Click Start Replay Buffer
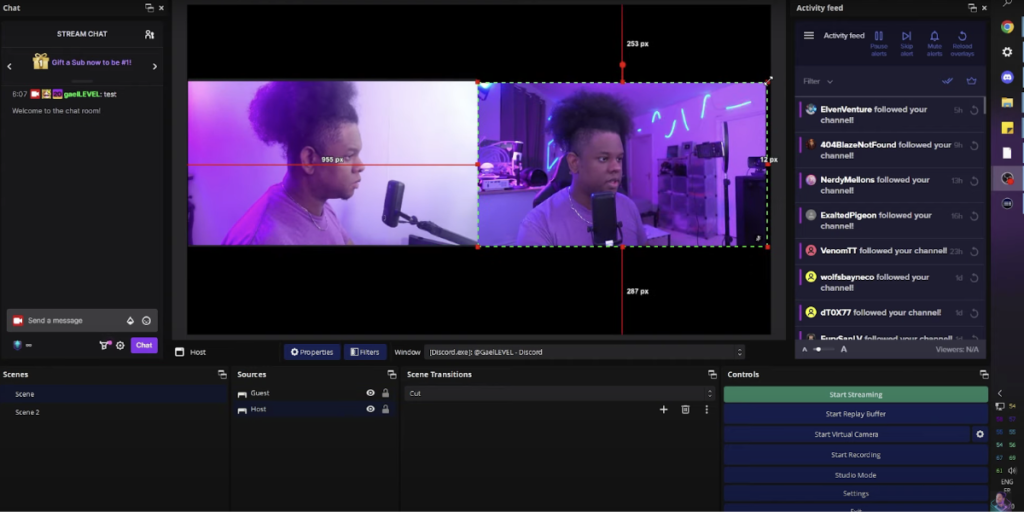Screen dimensions: 1024x512 point(856,414)
